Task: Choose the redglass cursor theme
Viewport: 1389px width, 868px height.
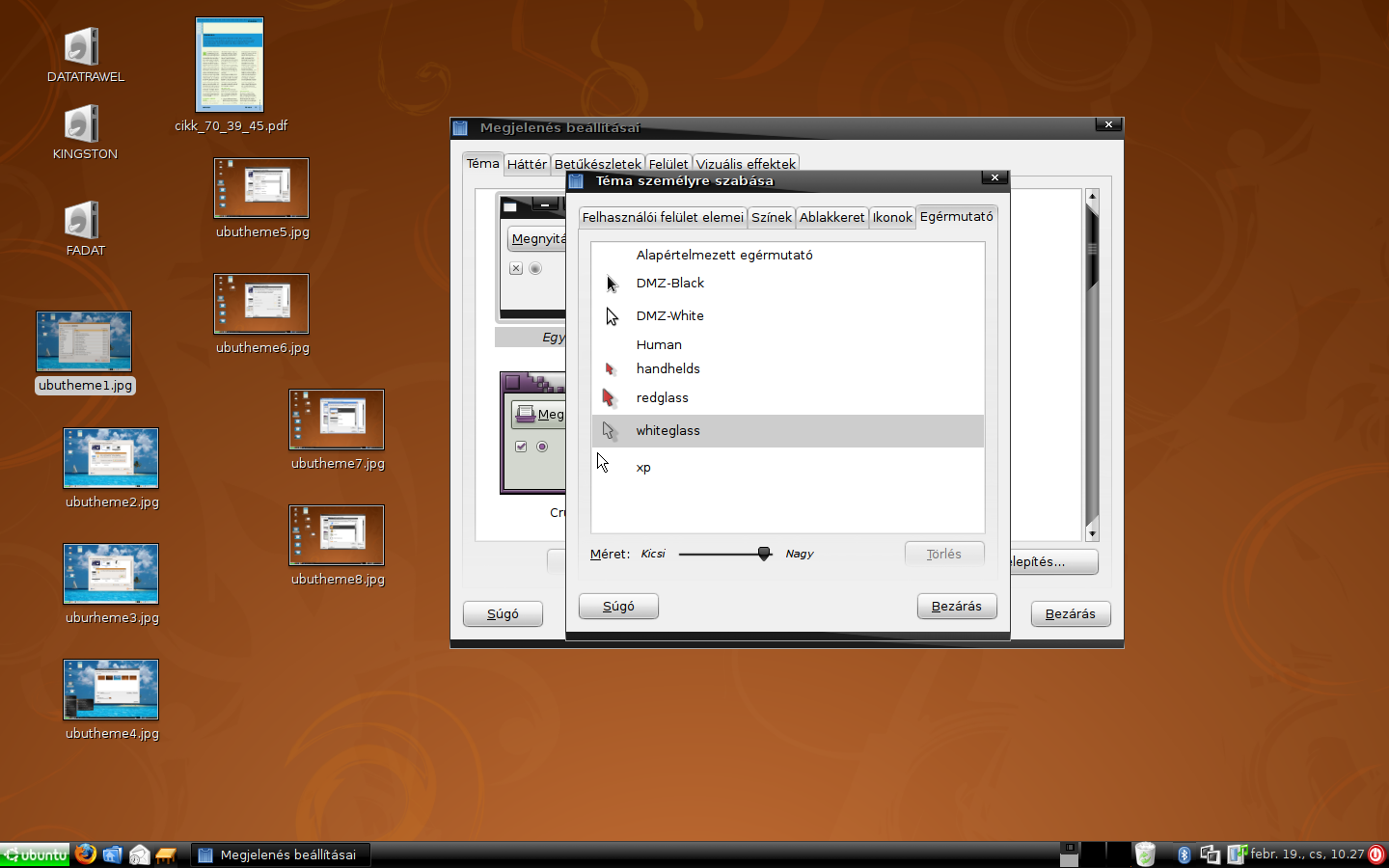Action: 787,397
